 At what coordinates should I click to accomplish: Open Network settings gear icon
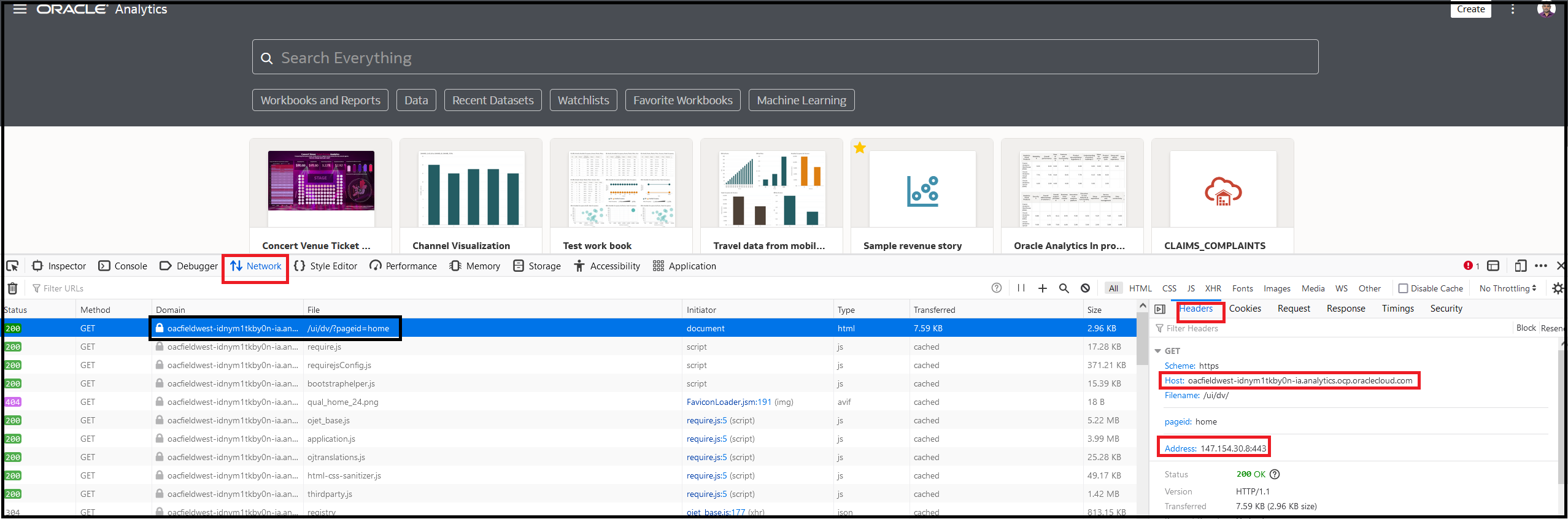(x=1557, y=288)
